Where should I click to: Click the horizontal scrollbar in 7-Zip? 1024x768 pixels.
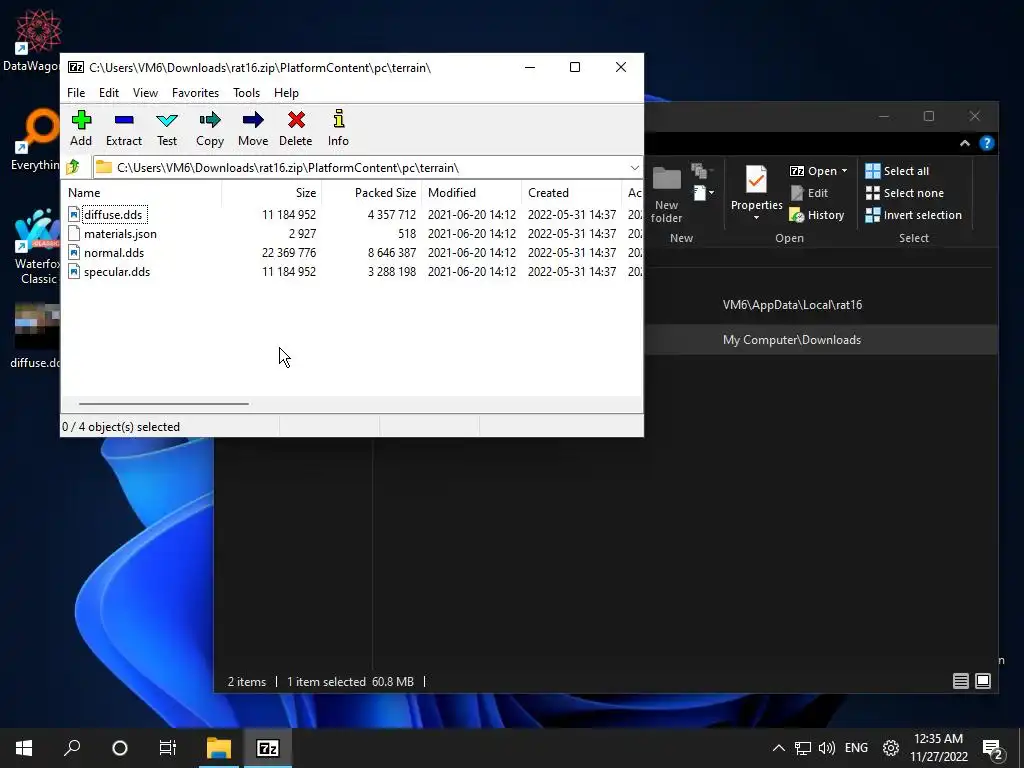(x=163, y=404)
